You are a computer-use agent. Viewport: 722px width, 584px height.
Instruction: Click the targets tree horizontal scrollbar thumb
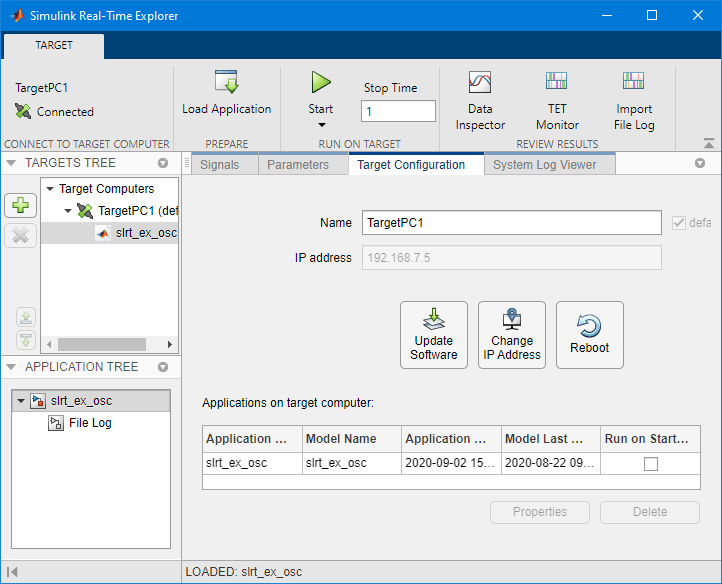point(102,345)
